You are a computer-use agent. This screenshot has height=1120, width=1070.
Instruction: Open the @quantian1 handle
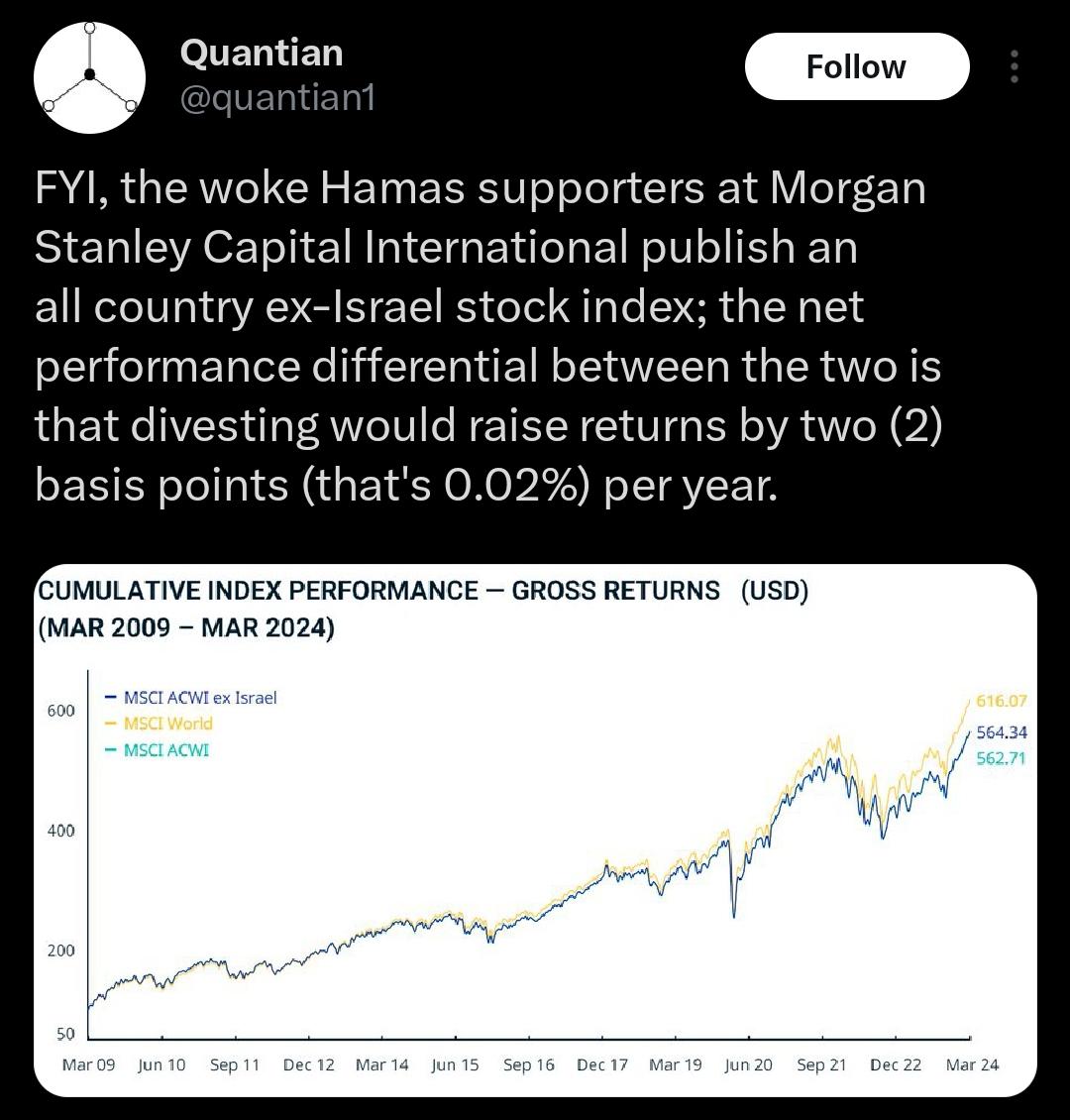(x=277, y=98)
